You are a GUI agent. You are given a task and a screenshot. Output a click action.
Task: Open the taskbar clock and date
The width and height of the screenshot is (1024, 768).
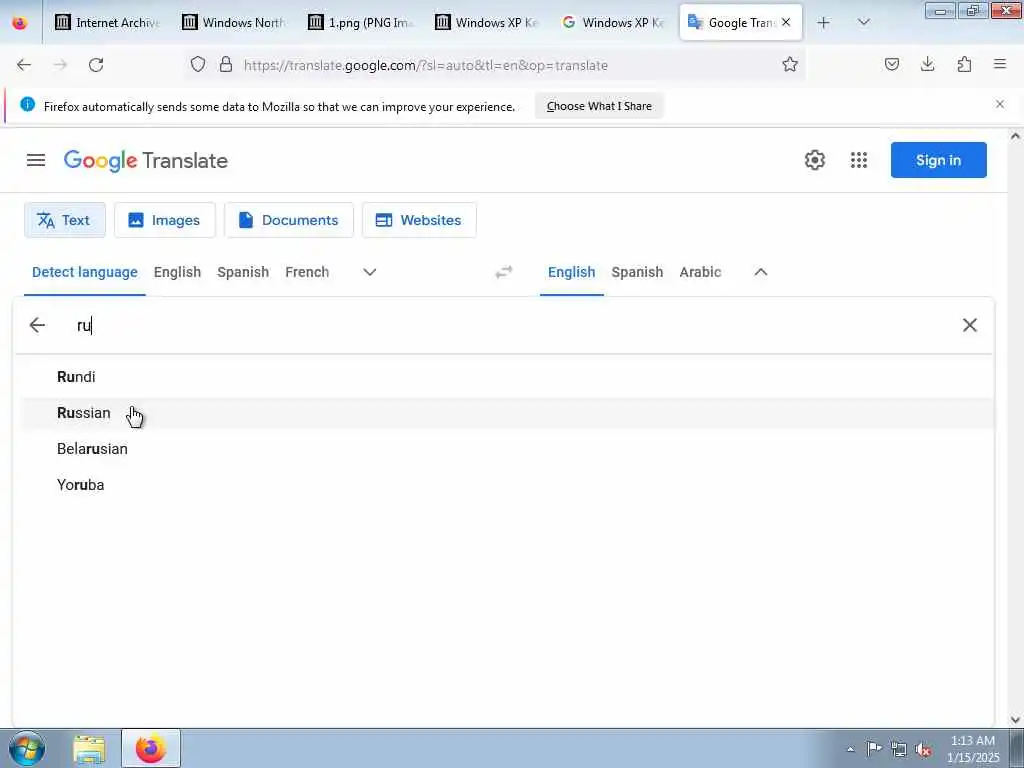[x=973, y=749]
